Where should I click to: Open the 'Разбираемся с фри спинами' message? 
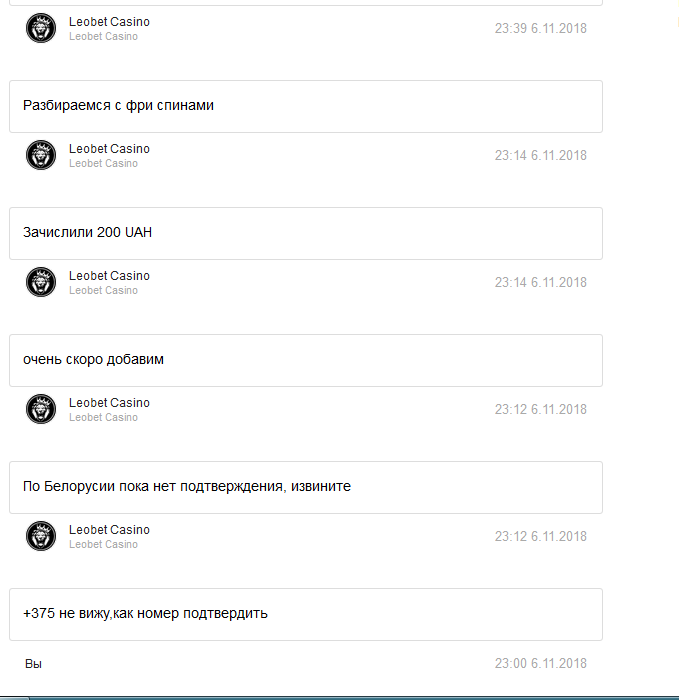(305, 106)
